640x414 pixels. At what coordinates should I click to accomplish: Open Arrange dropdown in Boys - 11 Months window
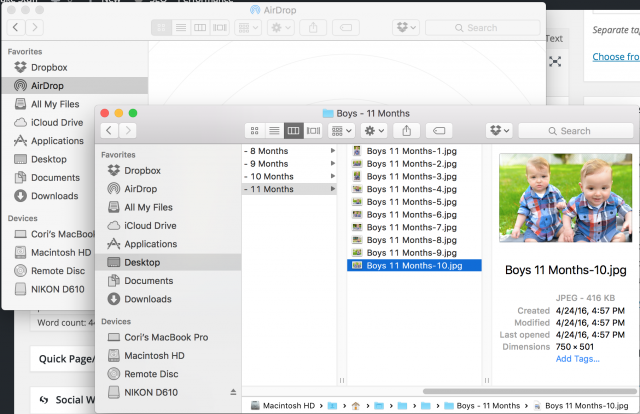(x=342, y=131)
